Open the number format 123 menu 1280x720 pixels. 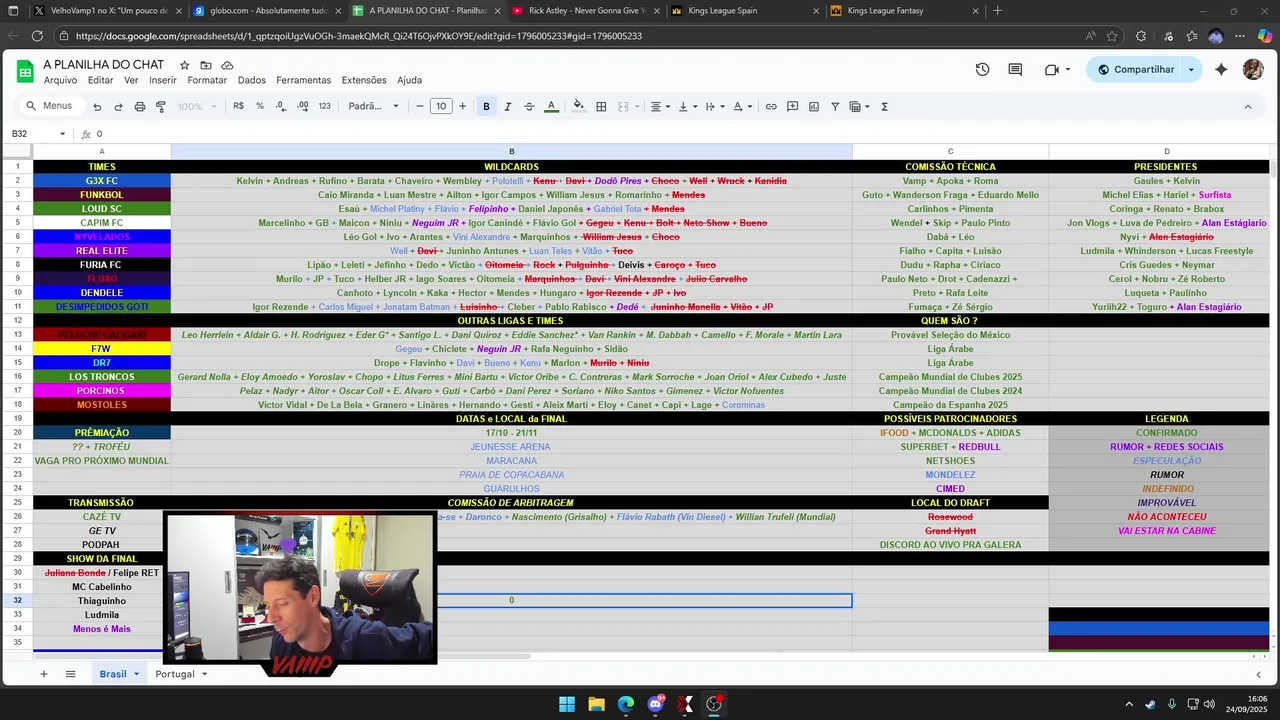coord(324,106)
